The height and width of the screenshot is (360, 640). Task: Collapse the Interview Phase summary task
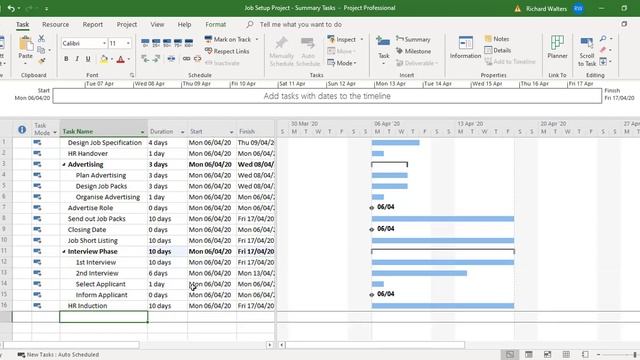click(64, 251)
